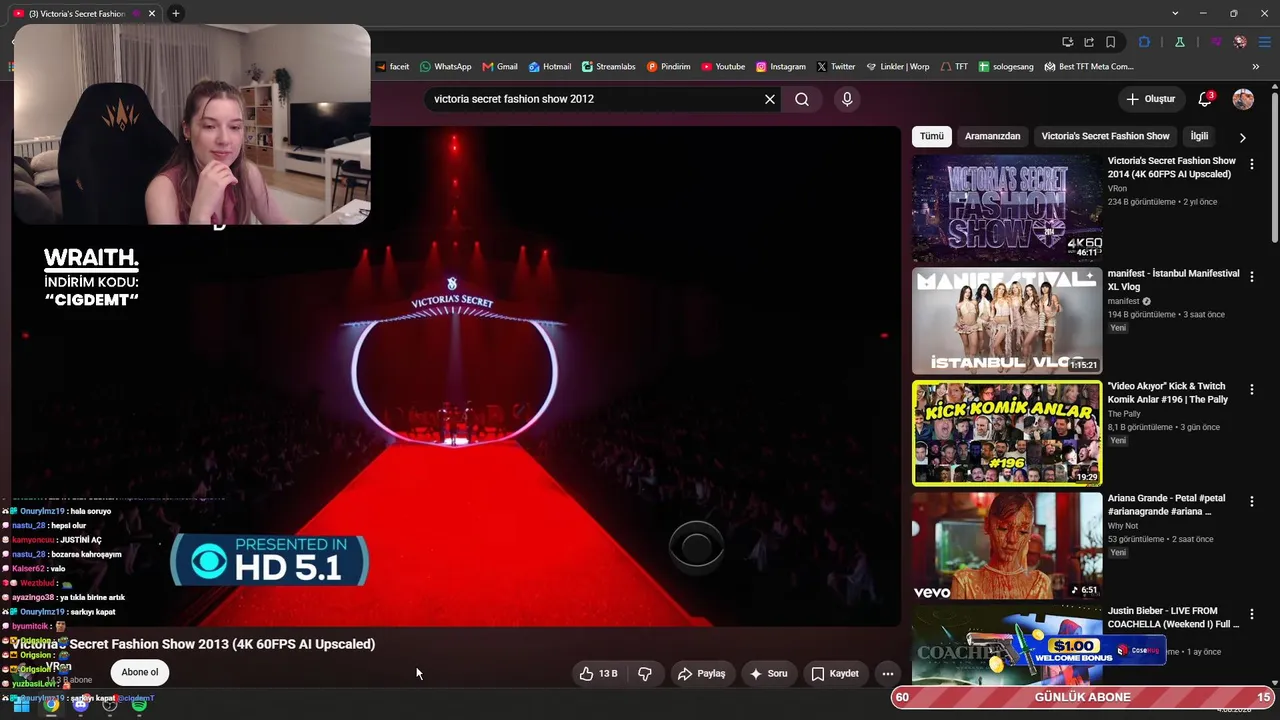
Task: Open the sologesang bookmark
Action: [x=1006, y=67]
